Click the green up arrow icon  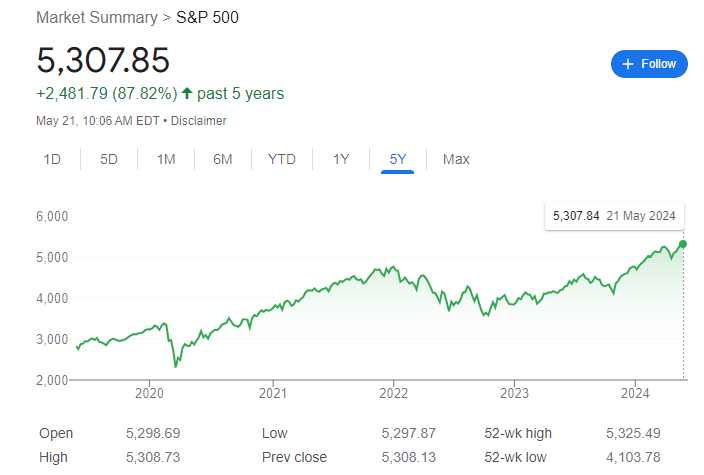187,93
